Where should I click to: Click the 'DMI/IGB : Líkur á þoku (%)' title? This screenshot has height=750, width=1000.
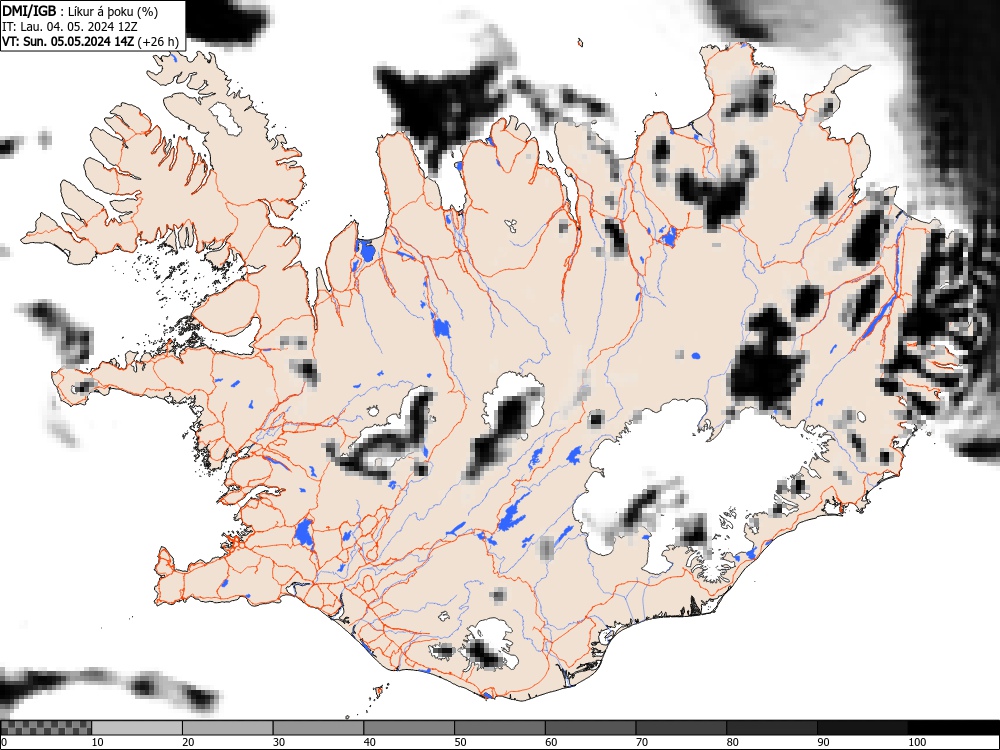coord(80,11)
